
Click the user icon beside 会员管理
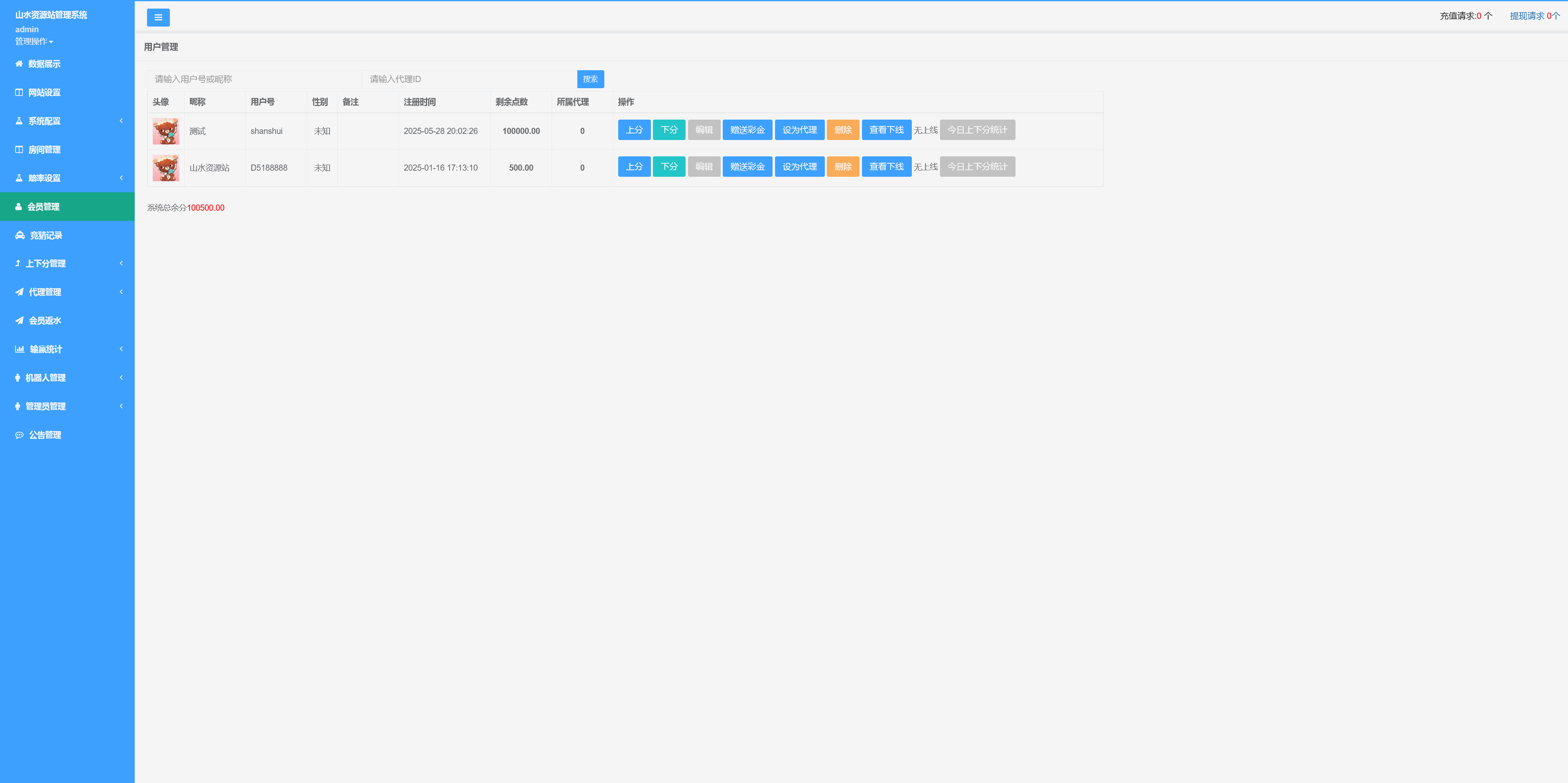pyautogui.click(x=18, y=207)
